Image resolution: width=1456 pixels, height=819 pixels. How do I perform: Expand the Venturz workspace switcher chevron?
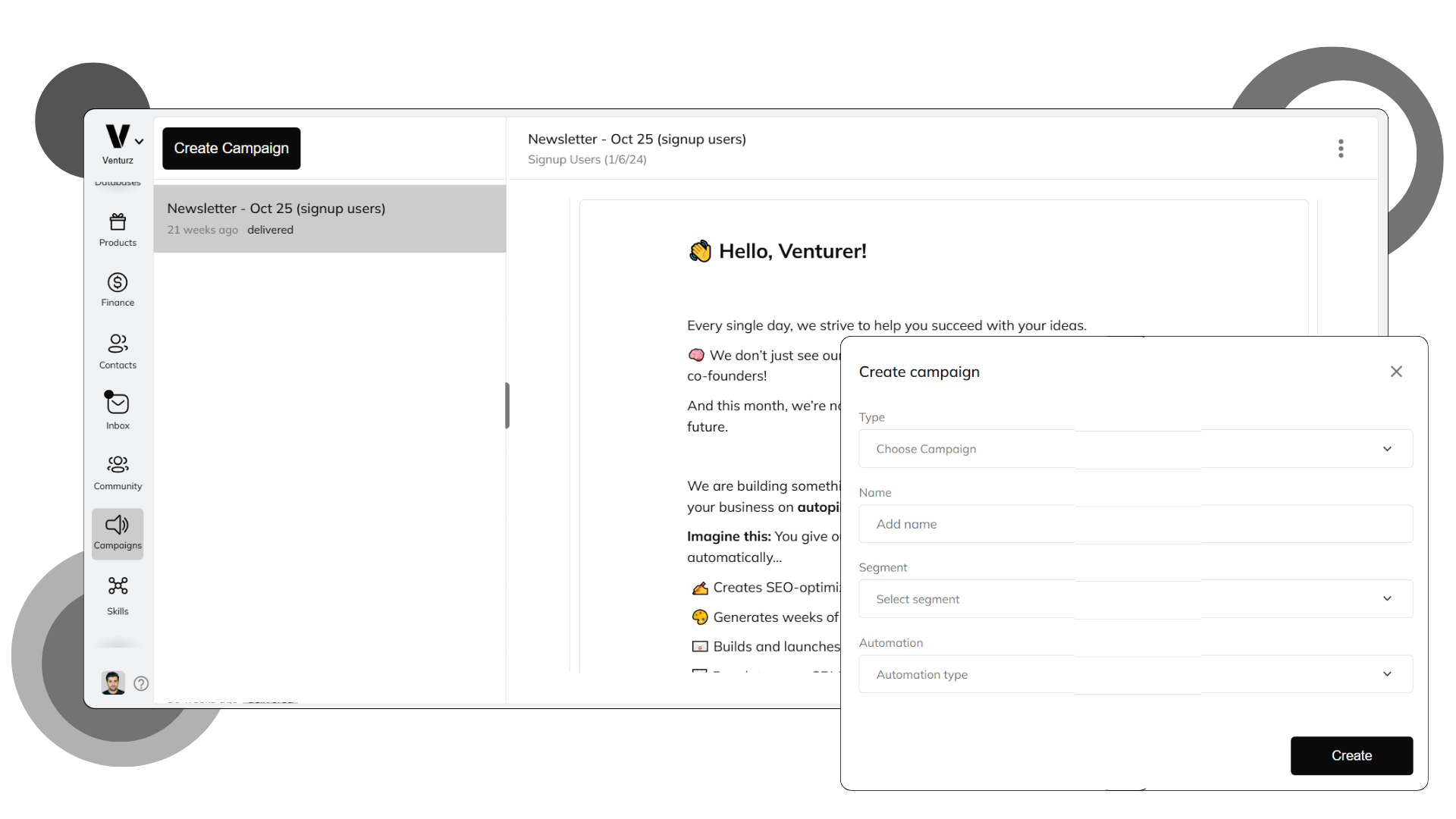(x=139, y=141)
